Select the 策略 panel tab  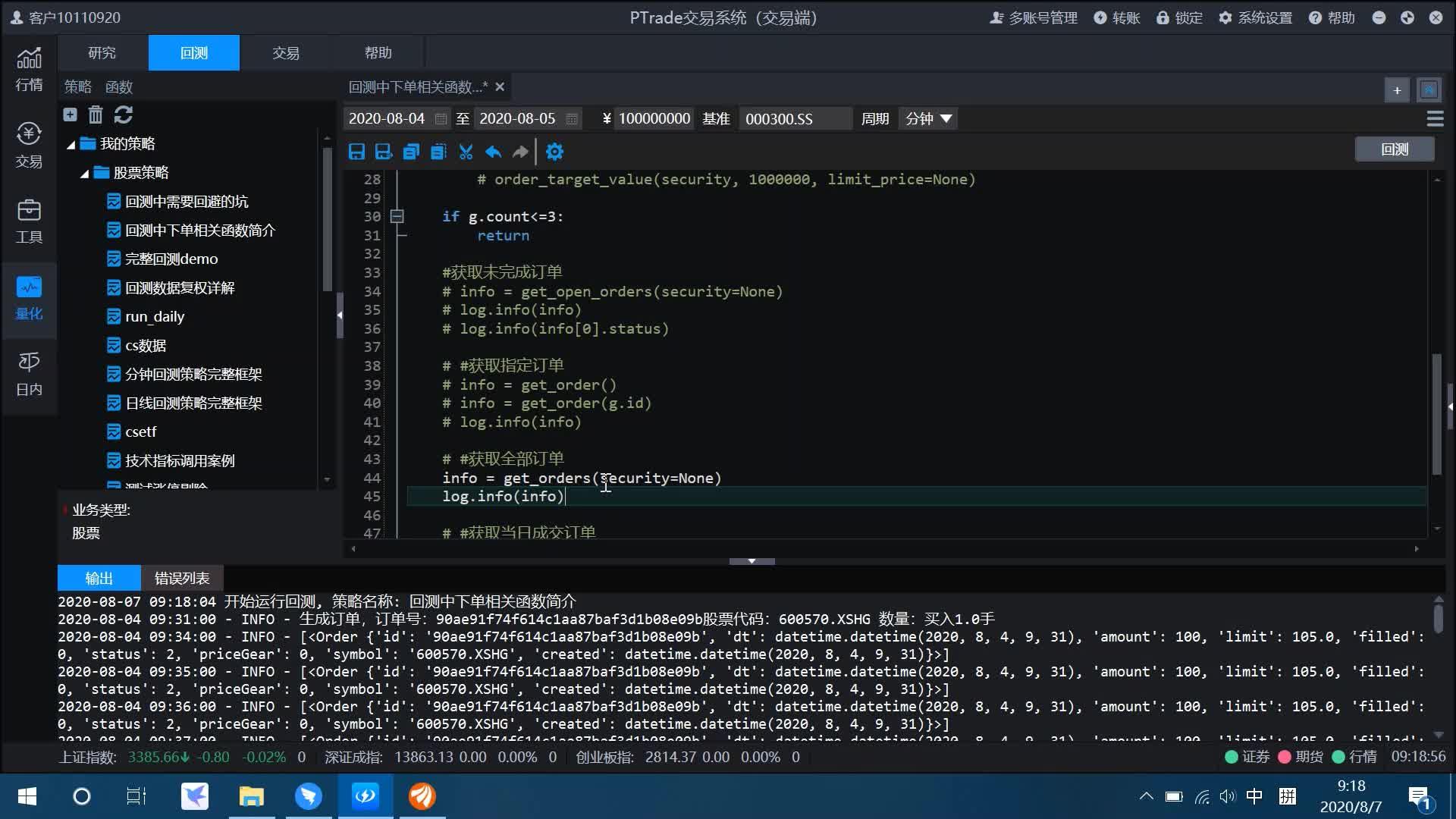(x=77, y=87)
